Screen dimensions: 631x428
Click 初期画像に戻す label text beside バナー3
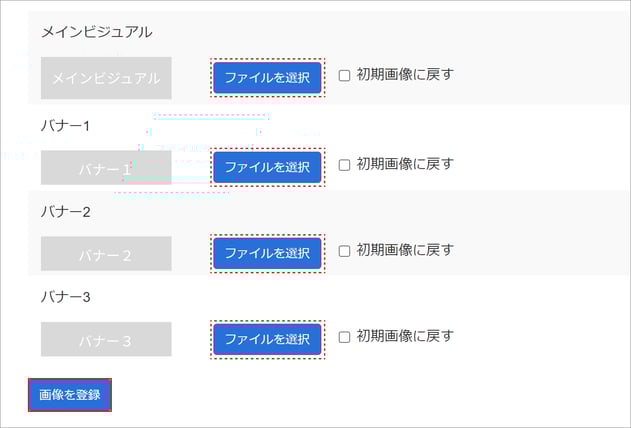pyautogui.click(x=405, y=336)
